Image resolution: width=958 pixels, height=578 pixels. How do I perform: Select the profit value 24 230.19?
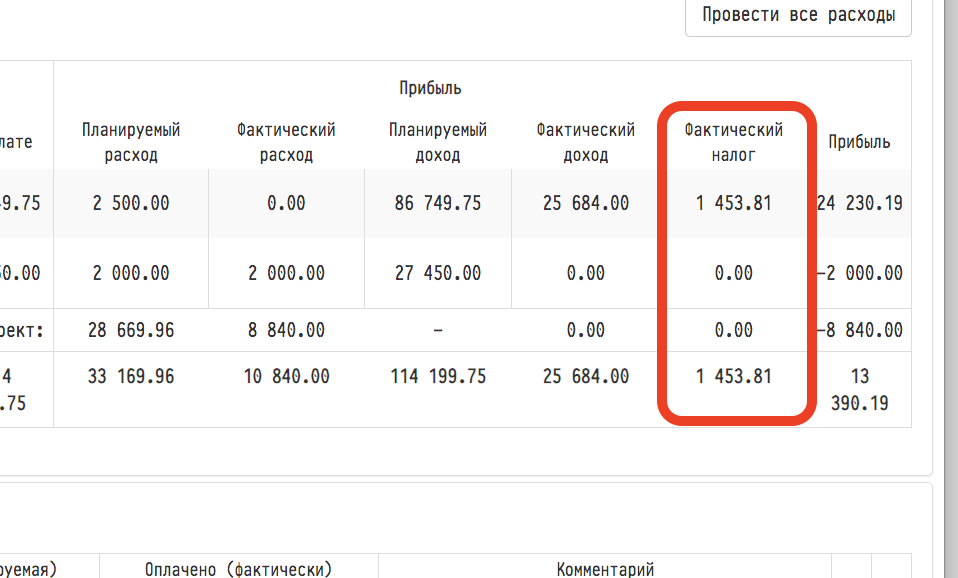pyautogui.click(x=859, y=203)
